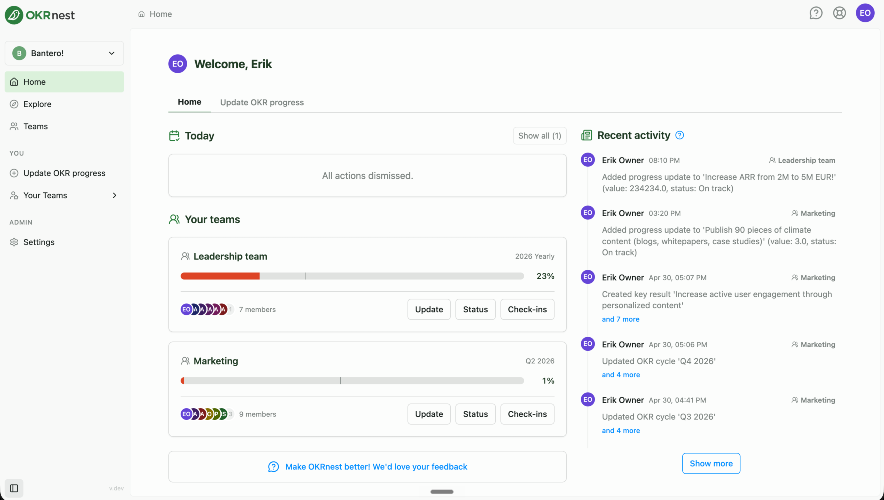The image size is (884, 500).
Task: Click the OKRnest logo
Action: 40,15
